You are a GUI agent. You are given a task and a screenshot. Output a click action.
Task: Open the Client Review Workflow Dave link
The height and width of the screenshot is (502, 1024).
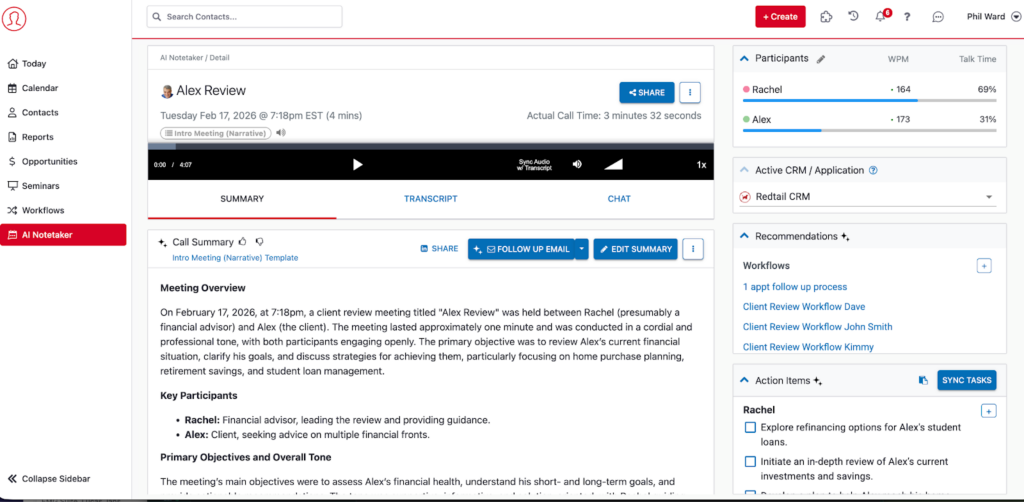803,307
